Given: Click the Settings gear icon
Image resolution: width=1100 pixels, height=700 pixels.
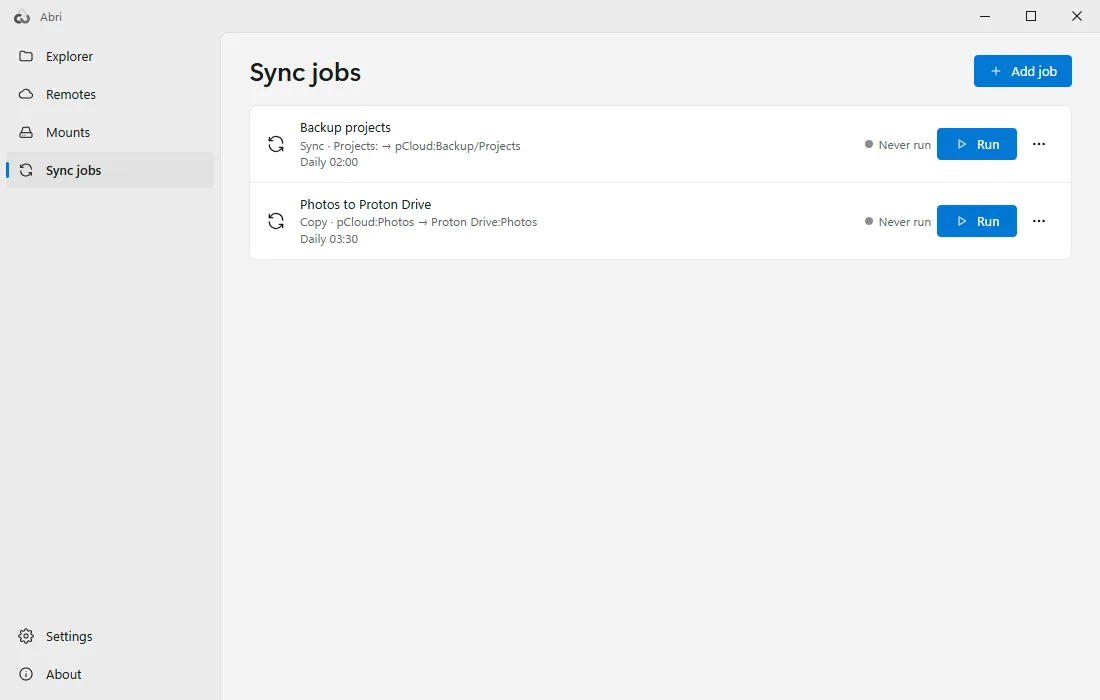Looking at the screenshot, I should click(26, 636).
